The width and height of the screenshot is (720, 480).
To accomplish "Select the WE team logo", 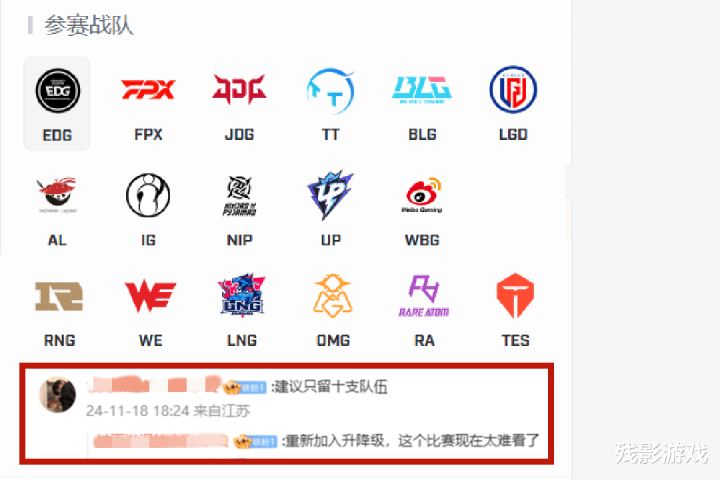I will (x=151, y=296).
